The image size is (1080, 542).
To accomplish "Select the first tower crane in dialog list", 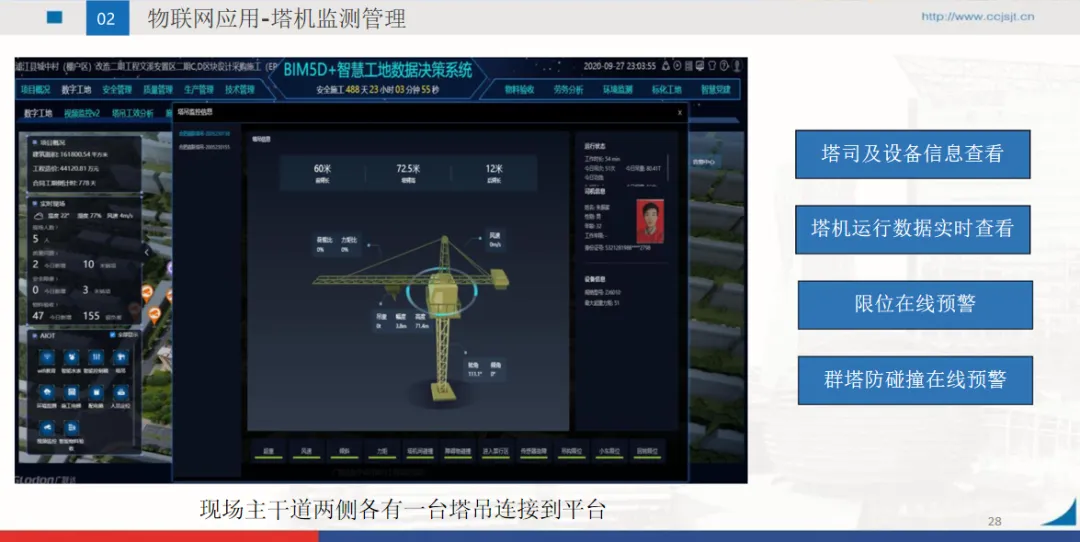I will click(x=205, y=134).
